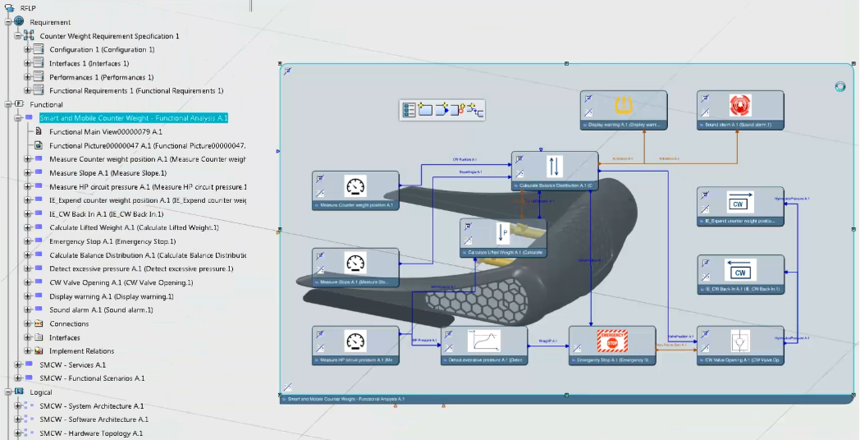Select Measure HP circuit pressure A.1 tree row
The image size is (860, 440).
click(x=148, y=187)
